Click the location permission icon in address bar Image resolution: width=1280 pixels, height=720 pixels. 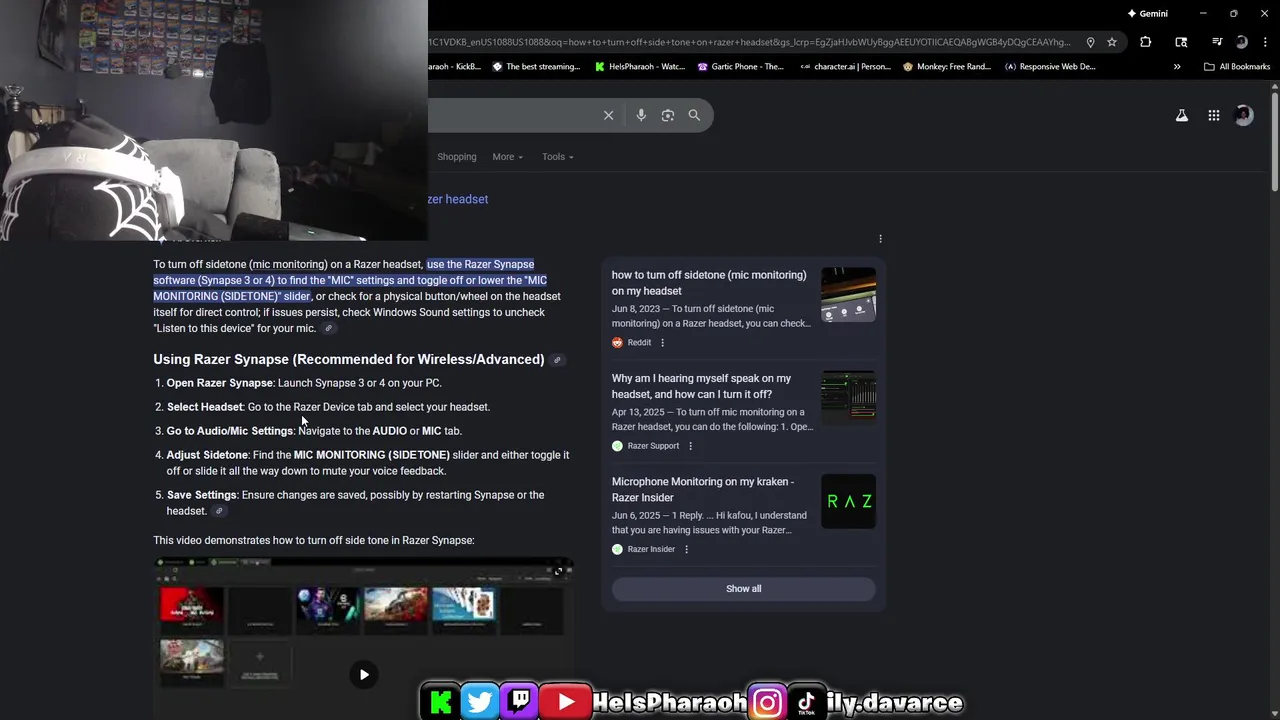(x=1090, y=42)
